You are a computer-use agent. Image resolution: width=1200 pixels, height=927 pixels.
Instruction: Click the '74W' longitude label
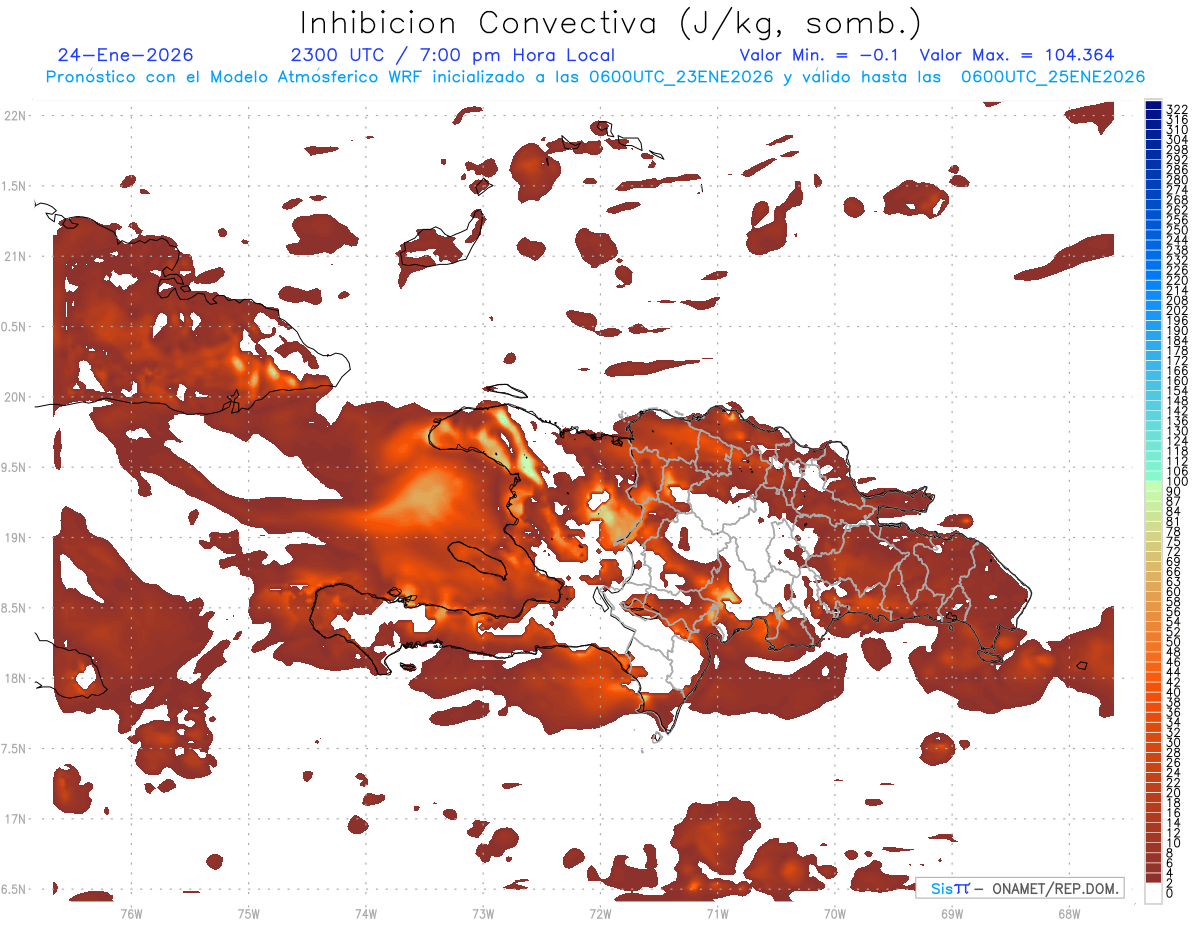click(365, 913)
